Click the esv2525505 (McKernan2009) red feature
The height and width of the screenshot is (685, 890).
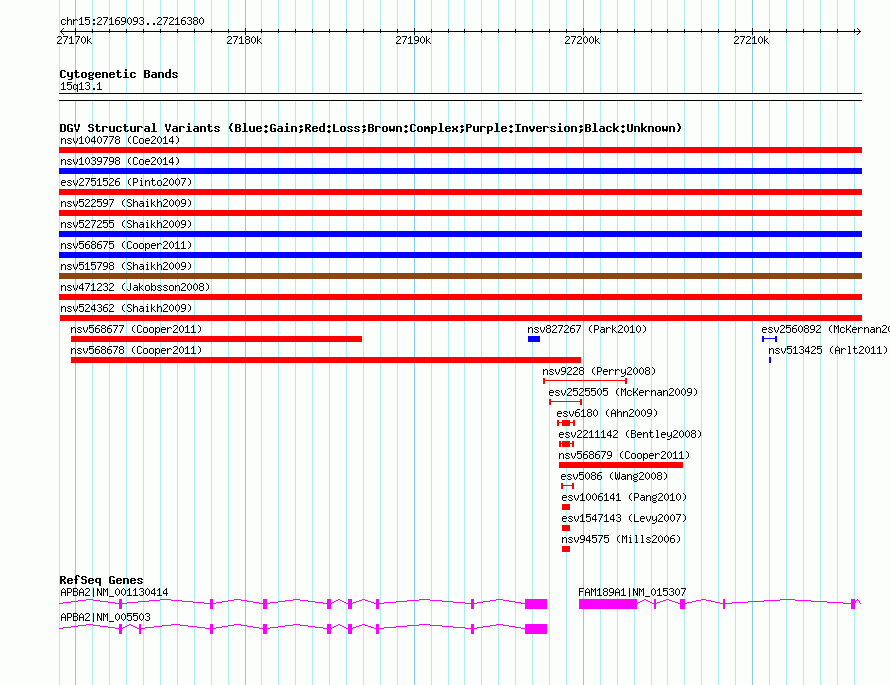pos(565,402)
